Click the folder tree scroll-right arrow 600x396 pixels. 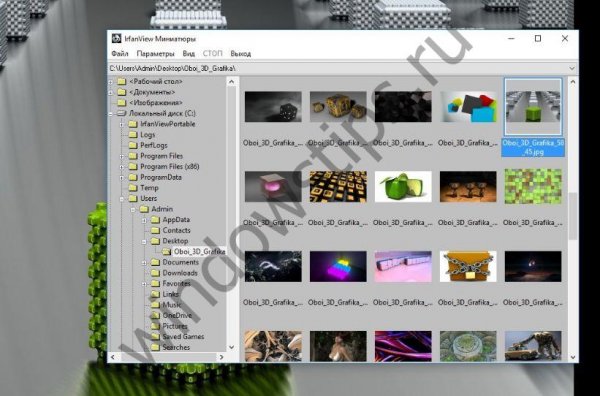[x=221, y=357]
